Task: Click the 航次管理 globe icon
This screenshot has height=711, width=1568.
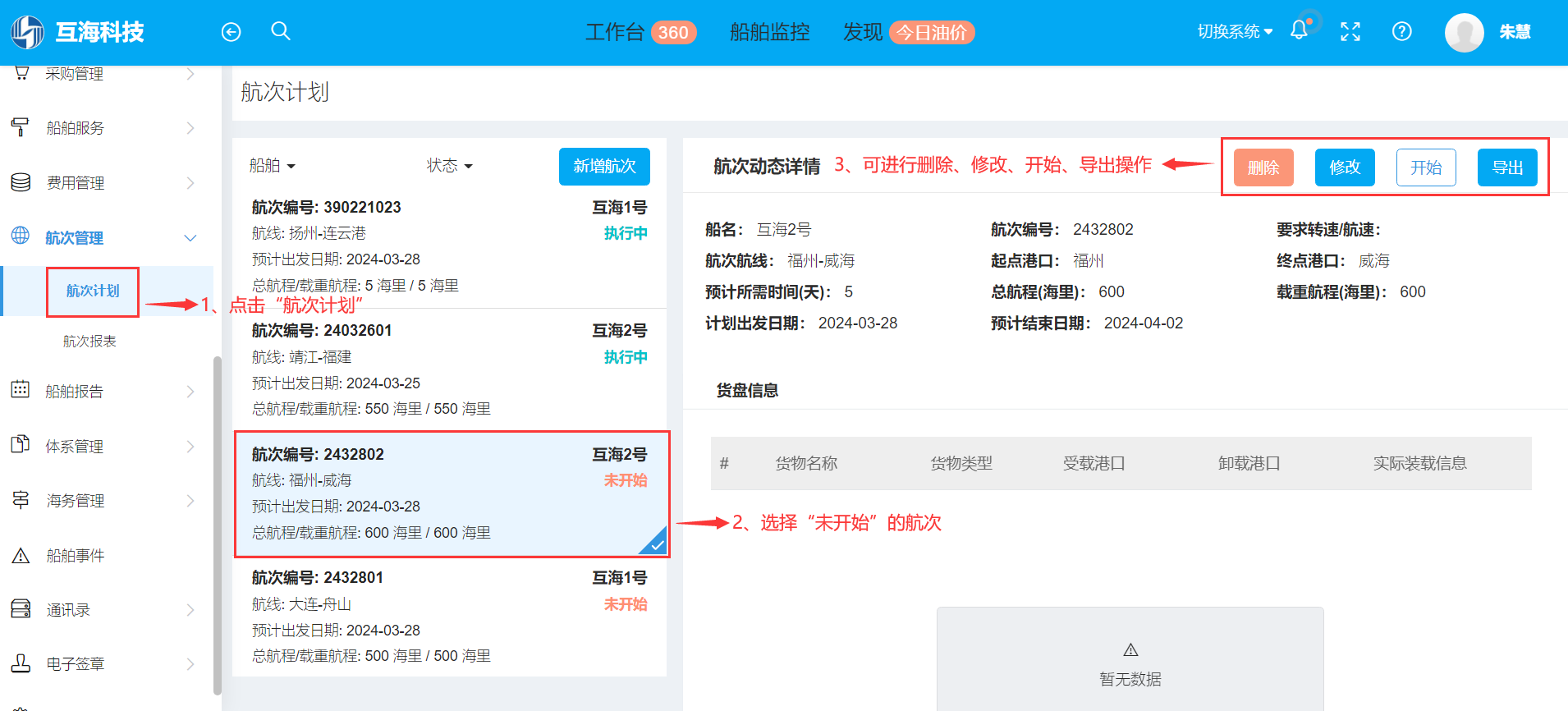Action: [21, 236]
